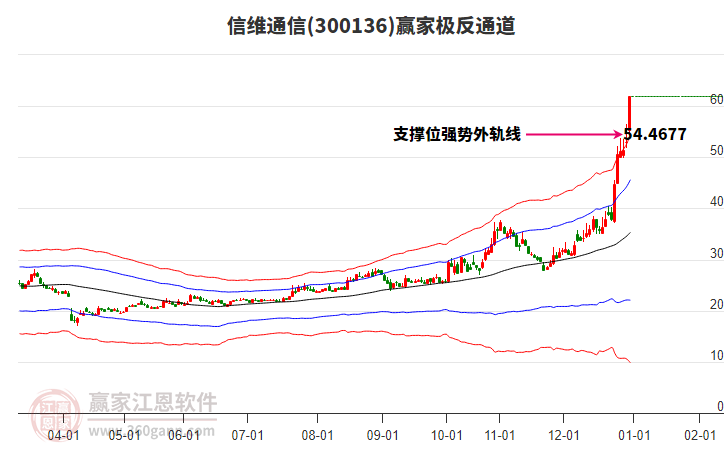This screenshot has height=450, width=726.
Task: Click the x-axis date 08-01
Action: pyautogui.click(x=317, y=435)
